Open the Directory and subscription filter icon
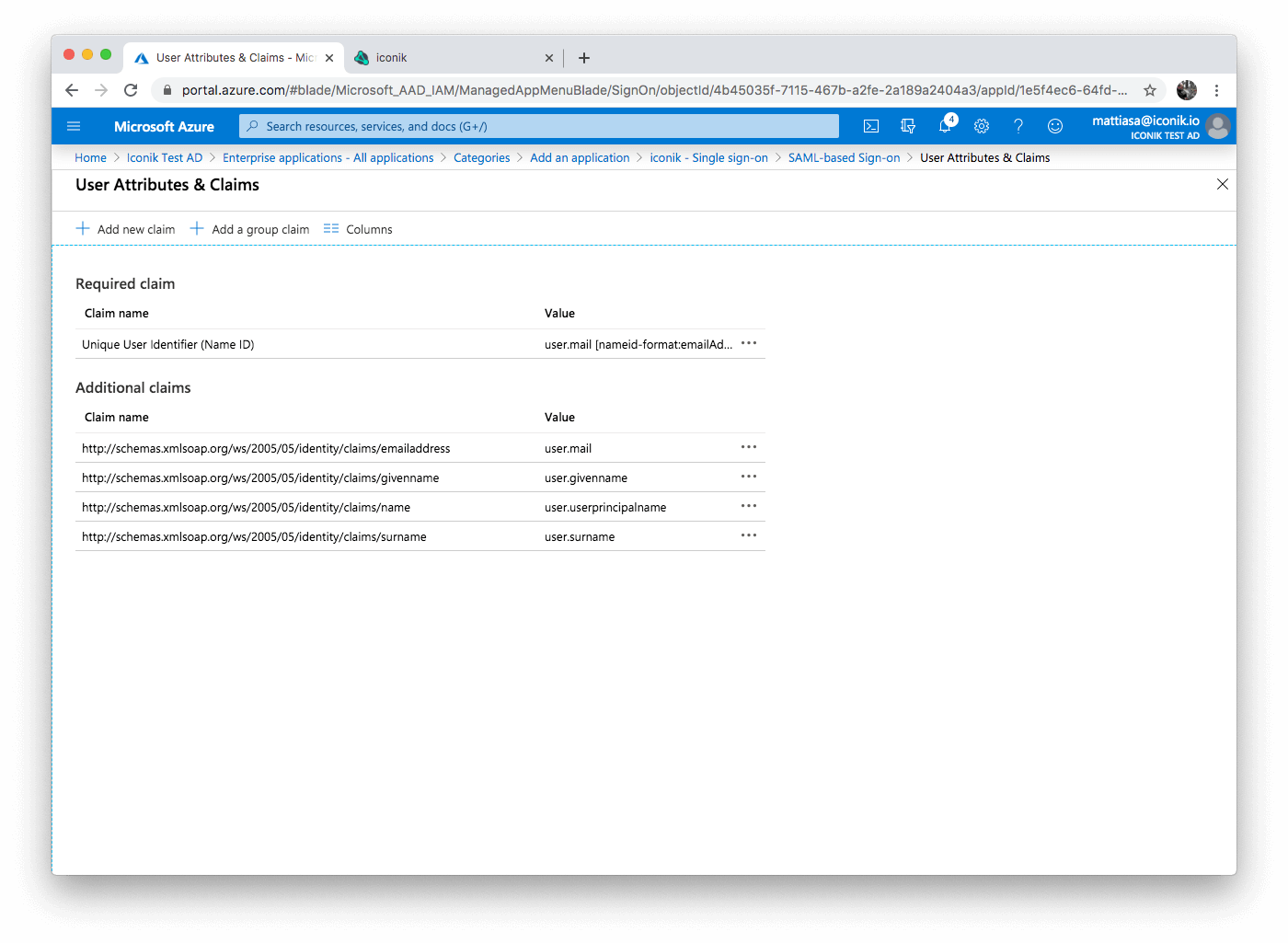This screenshot has height=943, width=1288. click(x=908, y=126)
